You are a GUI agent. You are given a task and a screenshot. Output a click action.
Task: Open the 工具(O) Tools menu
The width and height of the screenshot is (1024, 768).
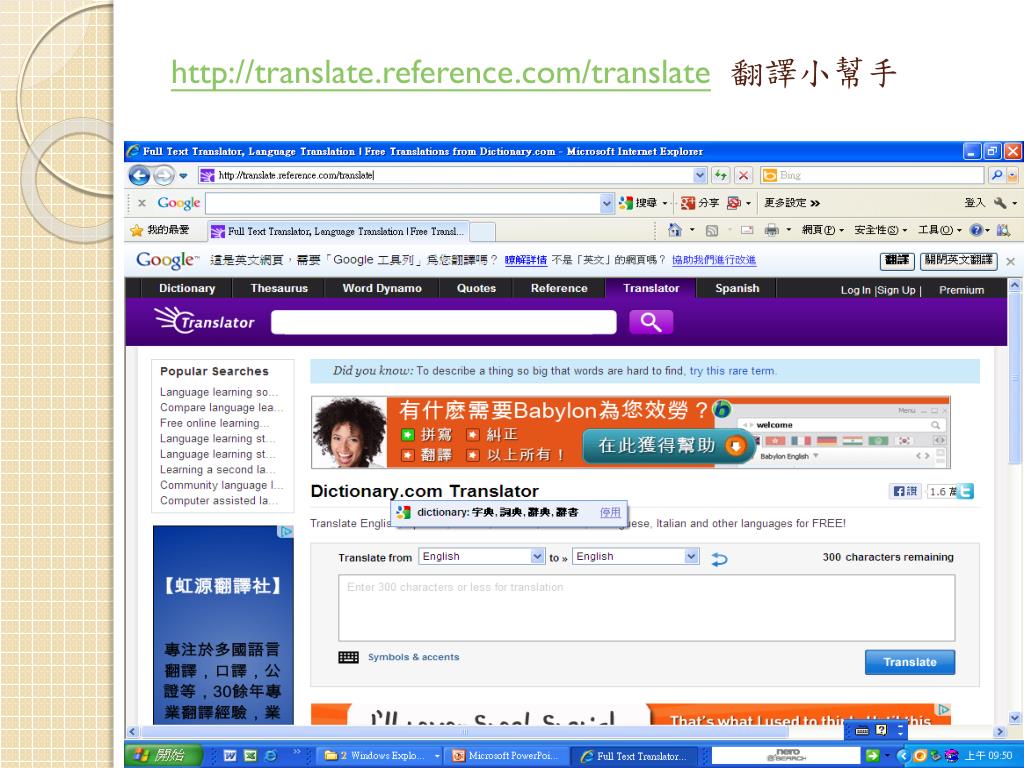tap(939, 230)
